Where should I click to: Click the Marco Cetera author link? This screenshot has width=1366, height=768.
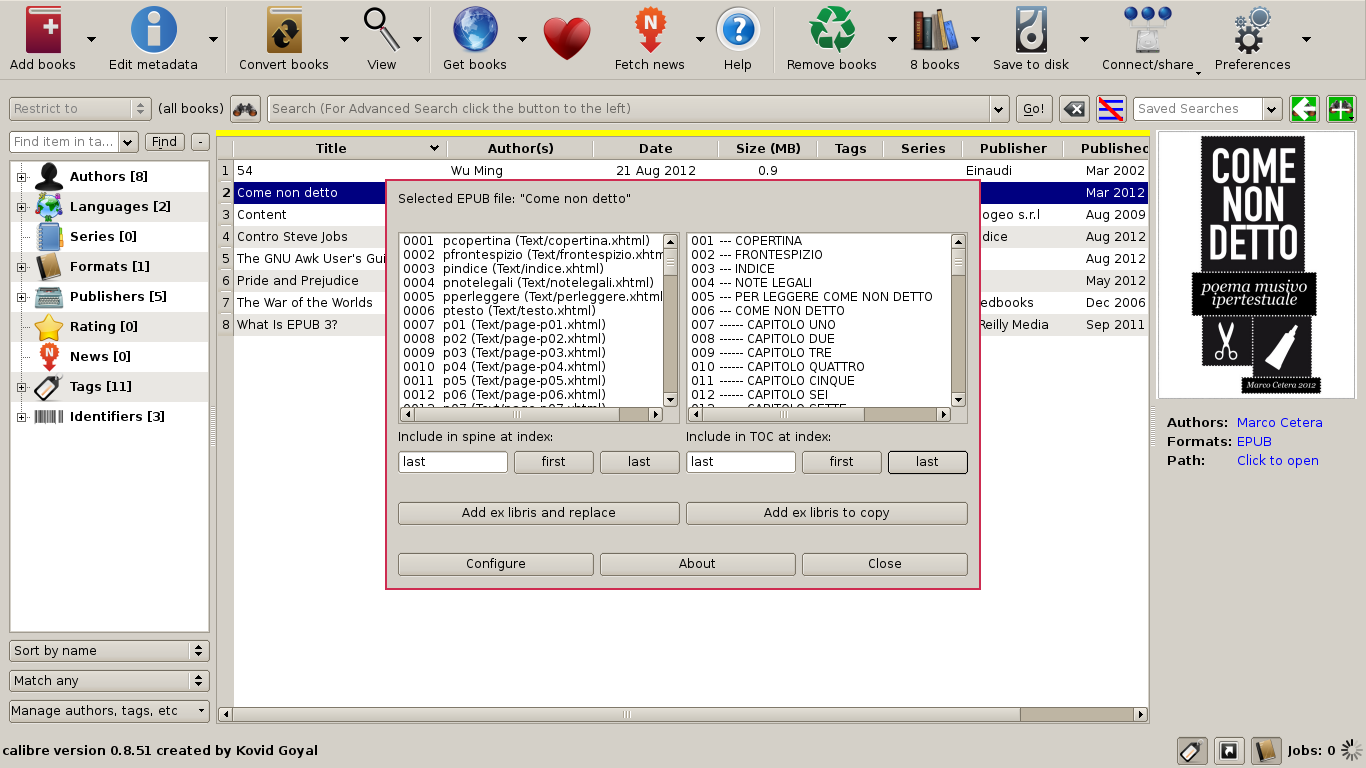click(x=1280, y=423)
